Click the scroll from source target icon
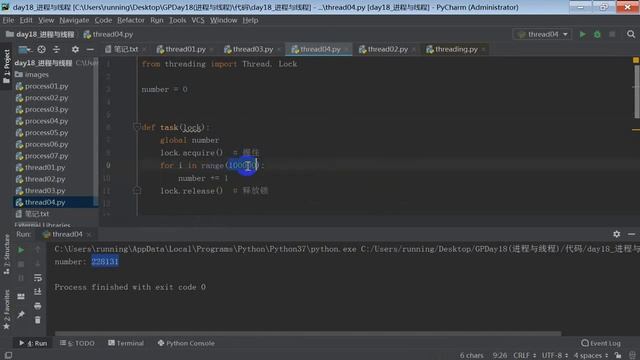Viewport: 640px width, 360px height. click(x=42, y=49)
